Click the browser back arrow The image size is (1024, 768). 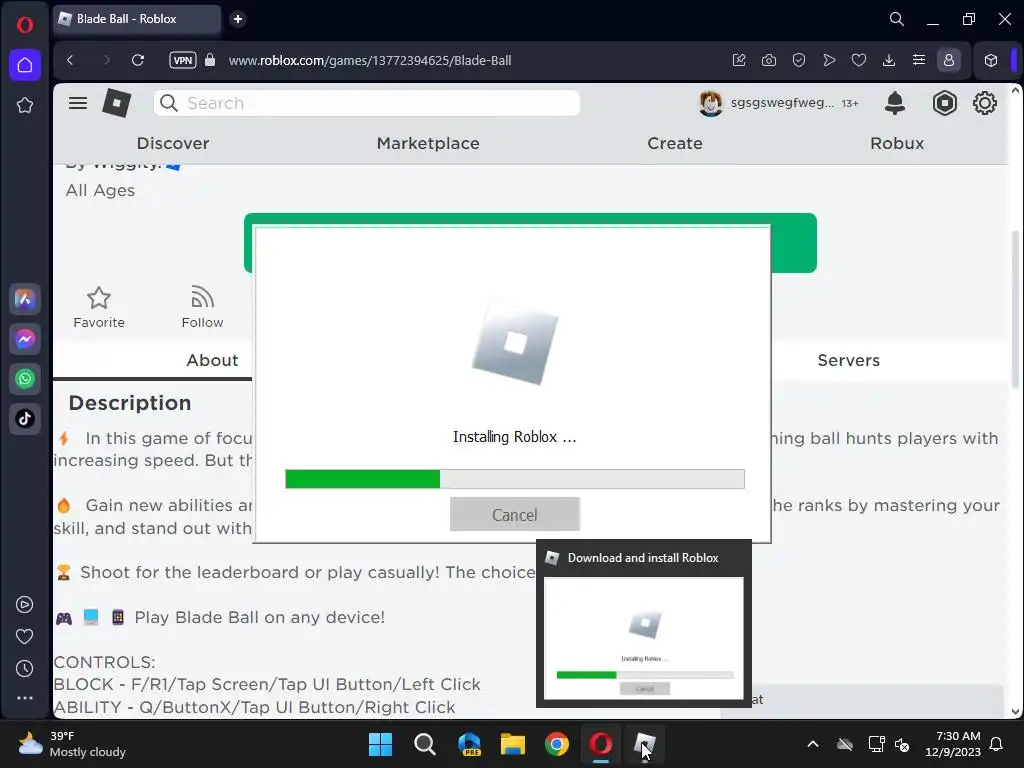click(71, 60)
